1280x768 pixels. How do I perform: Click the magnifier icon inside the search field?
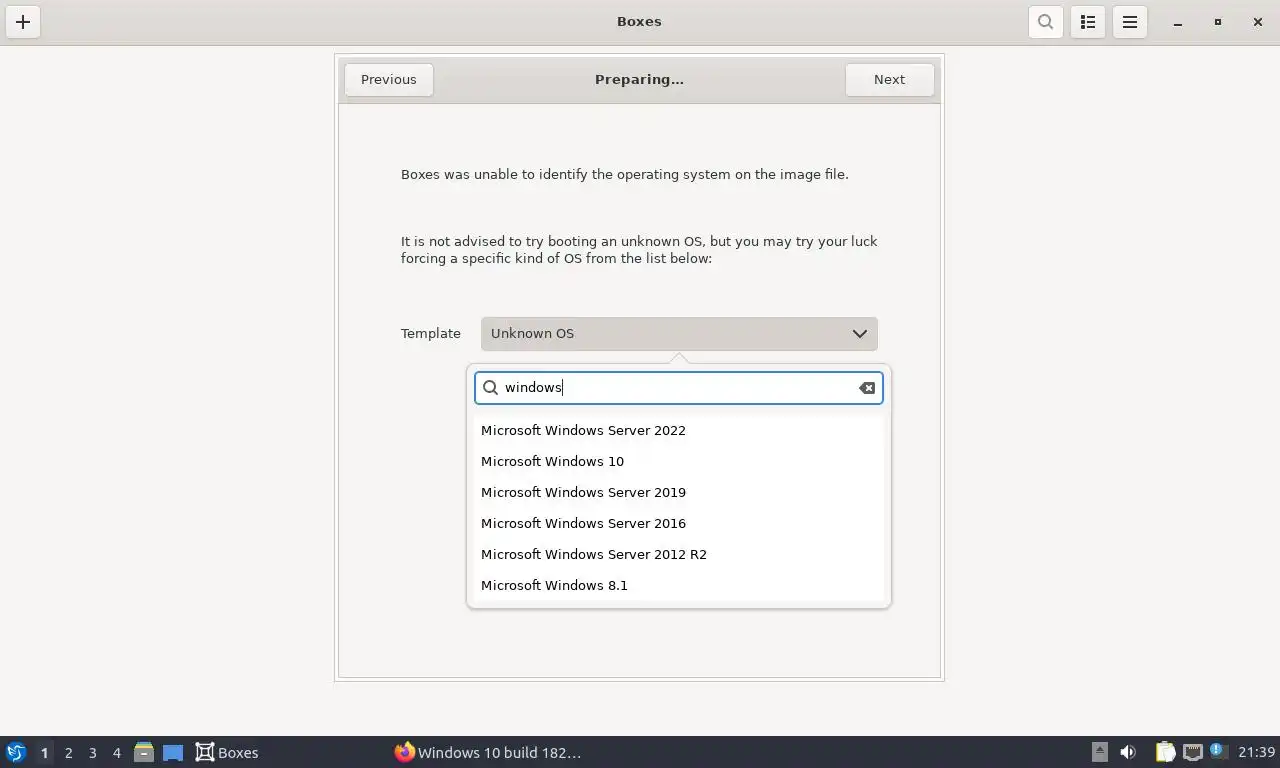[x=490, y=388]
